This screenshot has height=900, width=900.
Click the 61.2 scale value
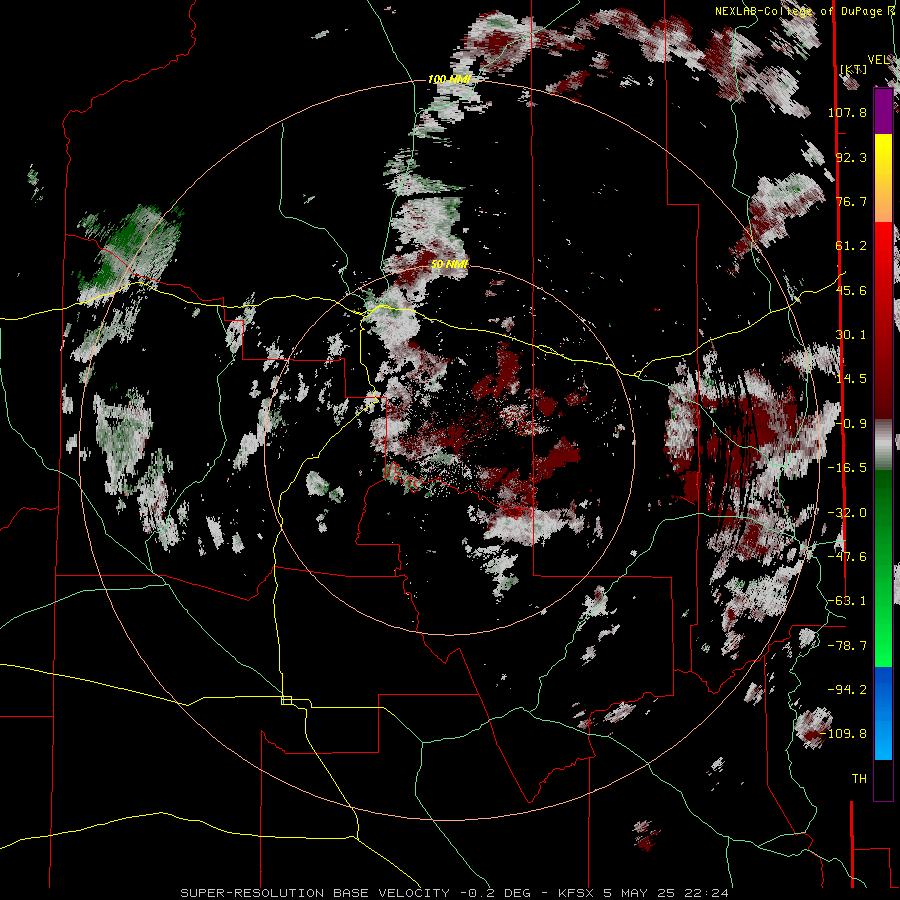(851, 246)
